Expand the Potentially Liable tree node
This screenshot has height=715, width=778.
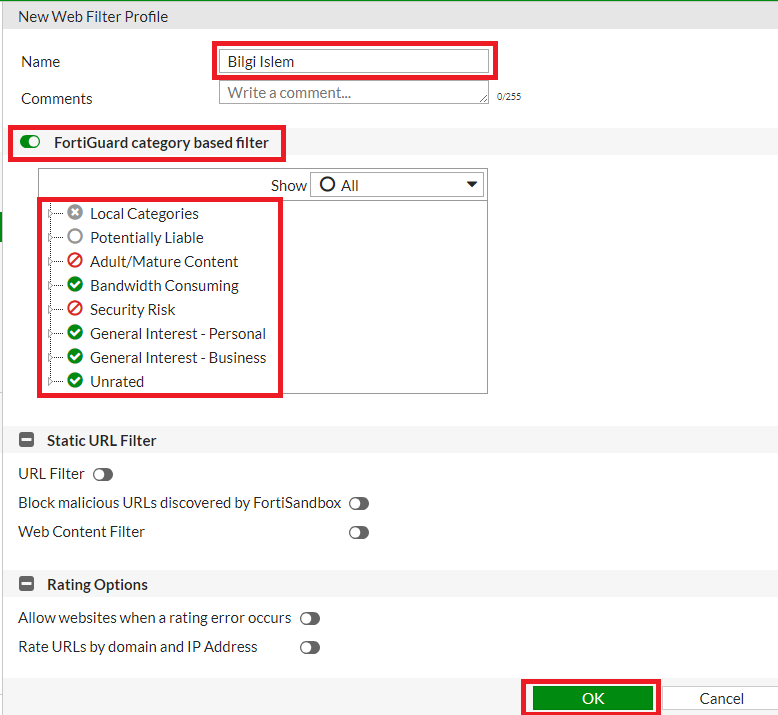[x=50, y=237]
